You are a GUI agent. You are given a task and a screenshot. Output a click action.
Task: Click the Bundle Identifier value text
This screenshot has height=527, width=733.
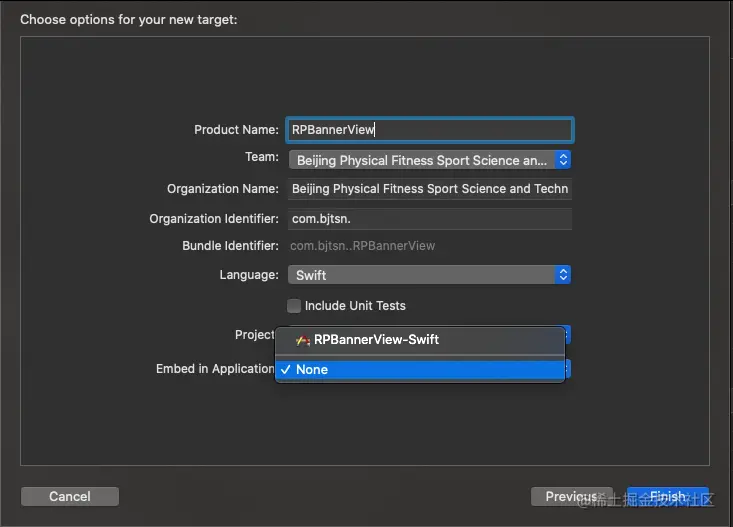click(x=363, y=246)
